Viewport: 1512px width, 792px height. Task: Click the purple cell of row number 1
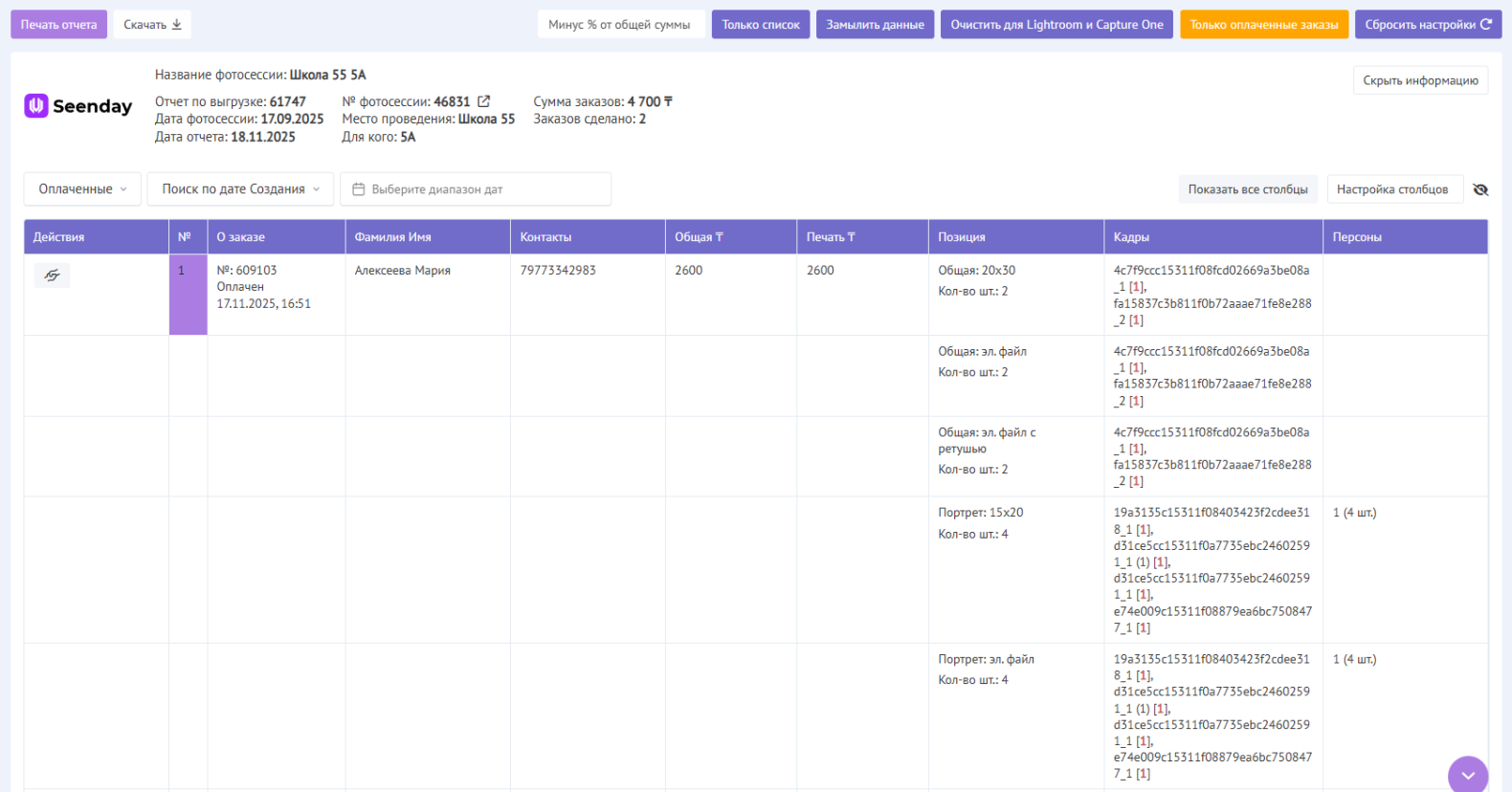188,295
